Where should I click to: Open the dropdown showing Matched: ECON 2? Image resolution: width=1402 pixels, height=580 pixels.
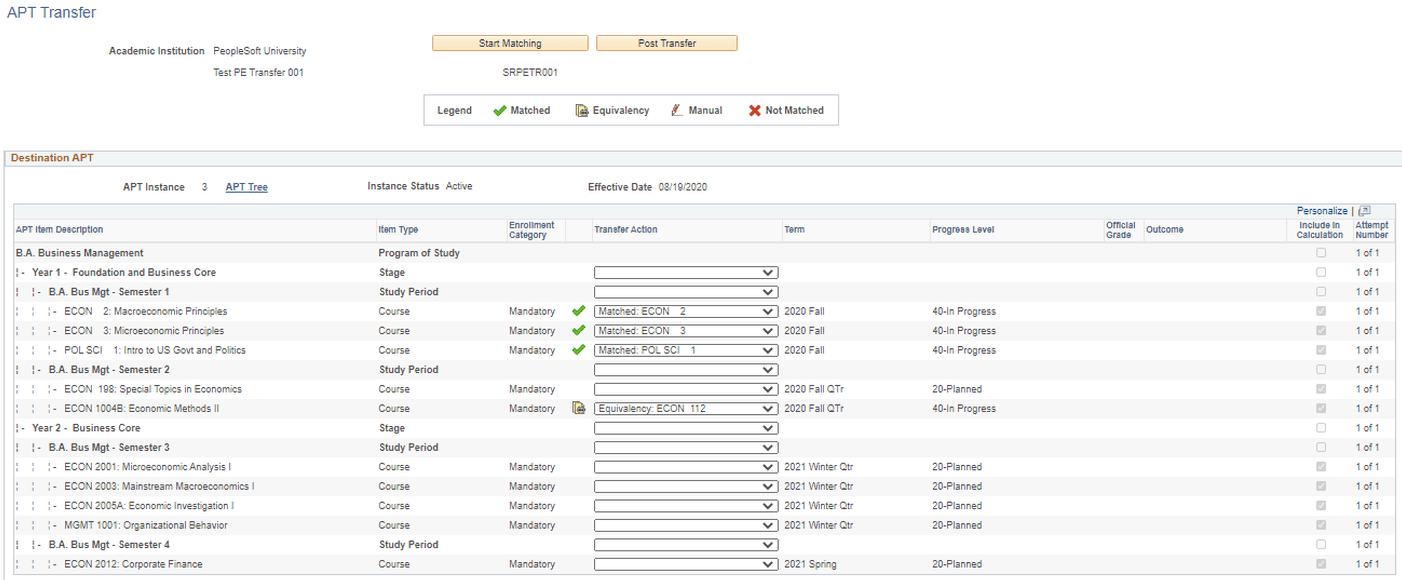pyautogui.click(x=686, y=311)
